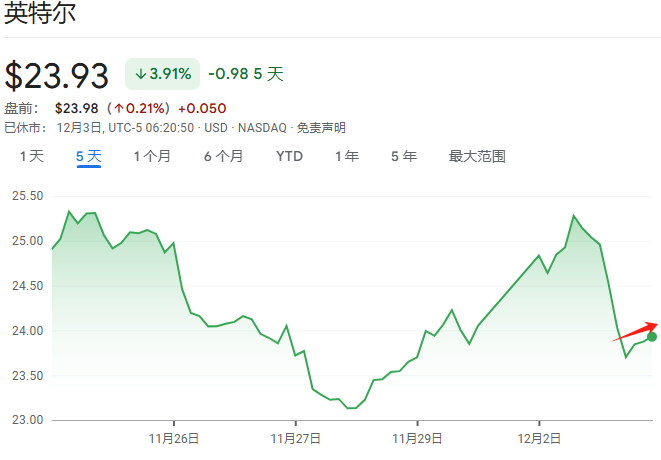Click the down arrow in the 3.91% badge

(x=141, y=74)
